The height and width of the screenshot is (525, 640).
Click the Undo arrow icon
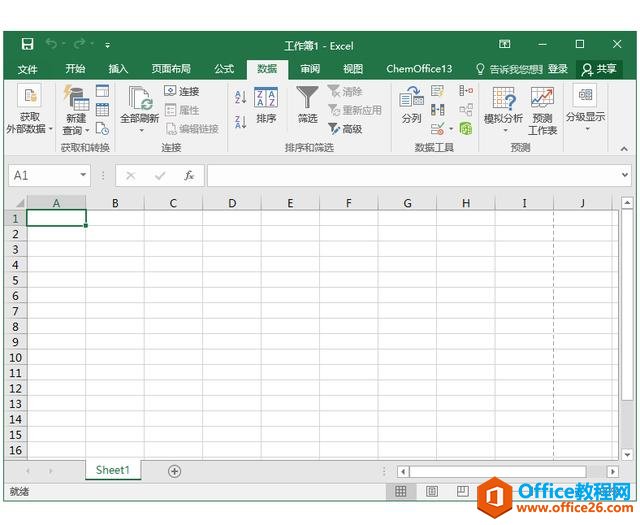51,43
